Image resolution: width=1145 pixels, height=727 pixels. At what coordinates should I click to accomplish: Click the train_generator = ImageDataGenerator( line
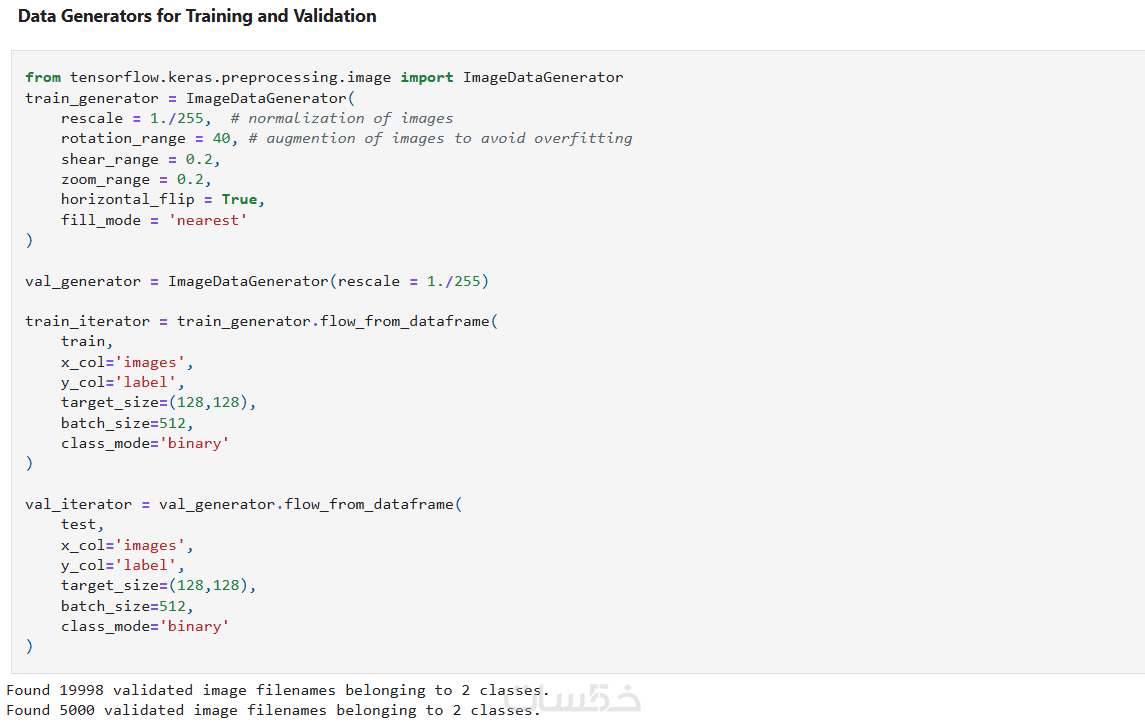[190, 98]
